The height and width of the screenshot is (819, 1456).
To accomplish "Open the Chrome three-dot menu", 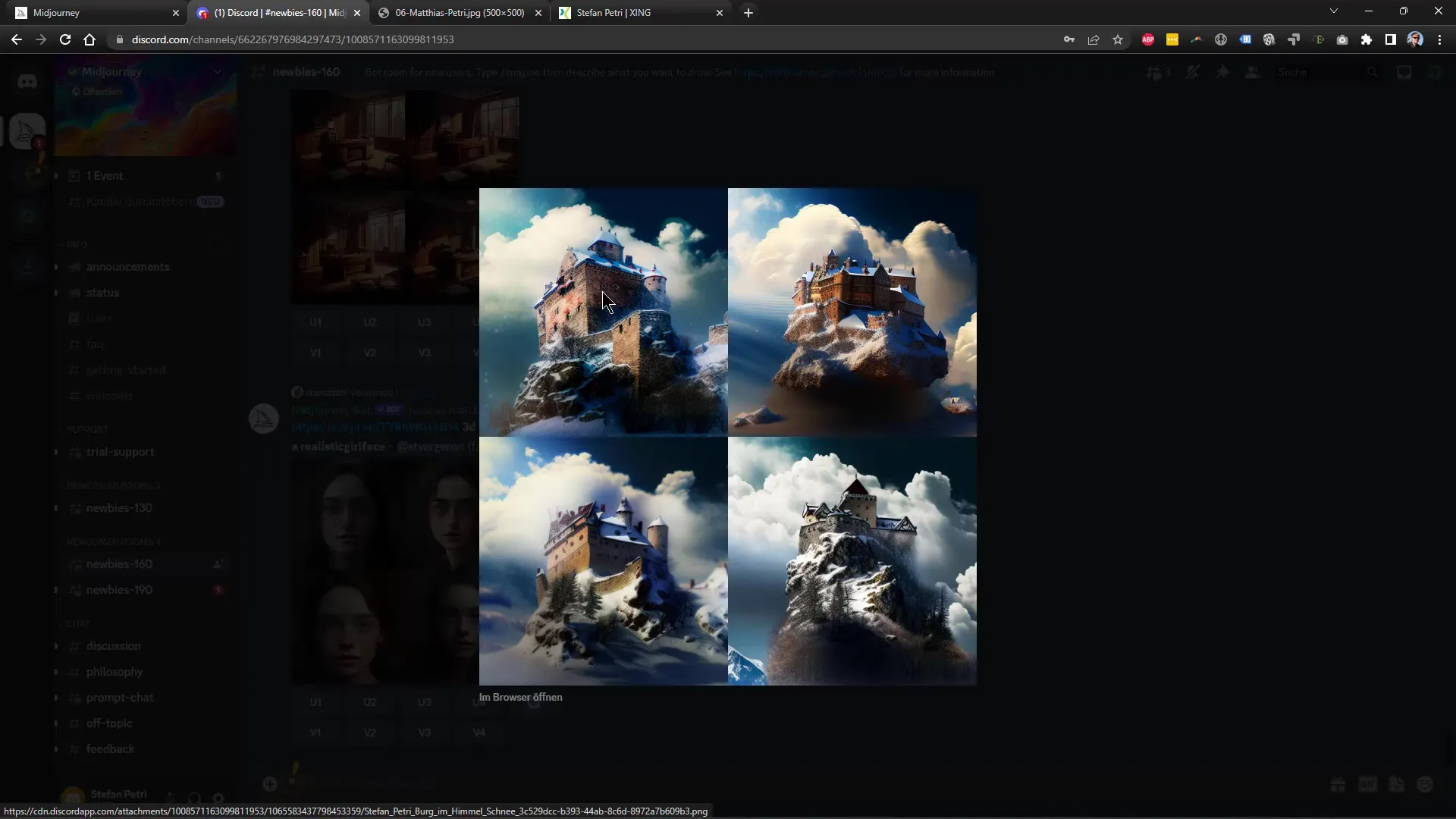I will [x=1439, y=39].
